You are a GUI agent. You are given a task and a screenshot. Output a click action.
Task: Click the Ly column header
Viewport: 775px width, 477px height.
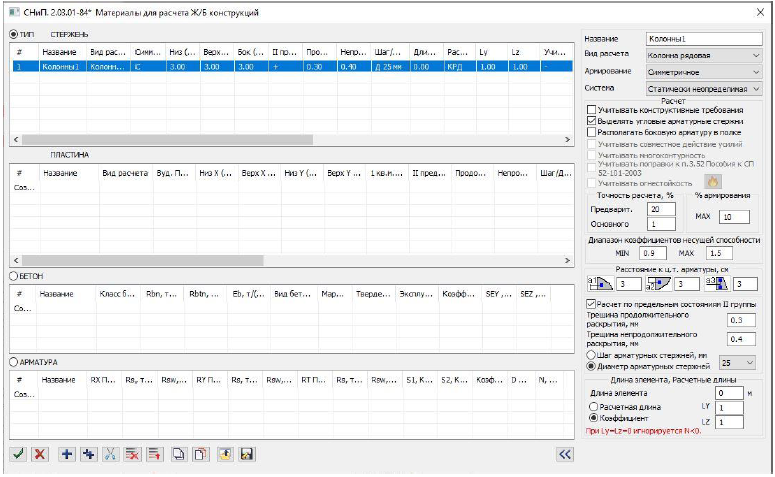click(x=491, y=52)
